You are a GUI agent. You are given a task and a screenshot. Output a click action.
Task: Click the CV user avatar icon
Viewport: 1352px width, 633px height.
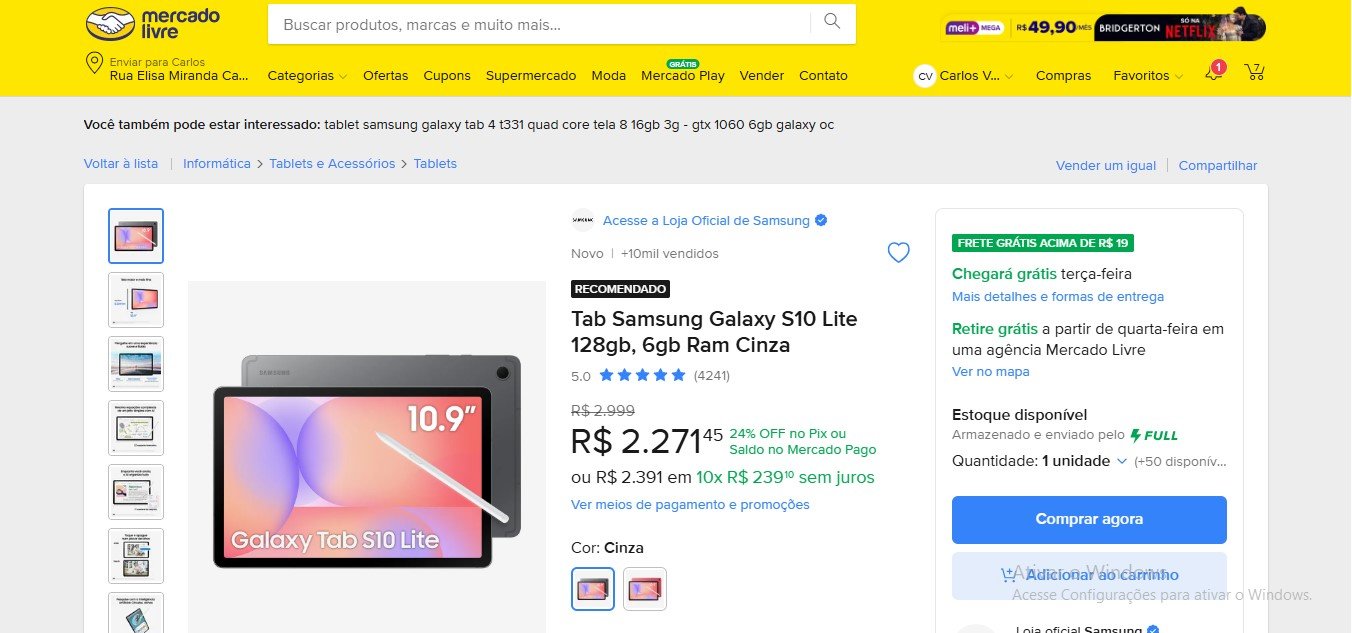[925, 76]
